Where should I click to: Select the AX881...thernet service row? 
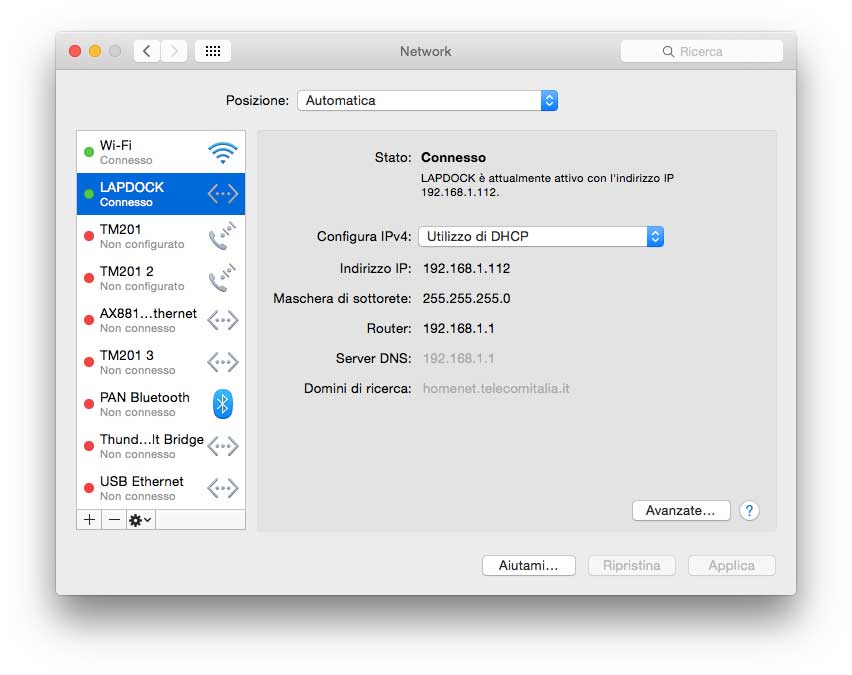[161, 320]
